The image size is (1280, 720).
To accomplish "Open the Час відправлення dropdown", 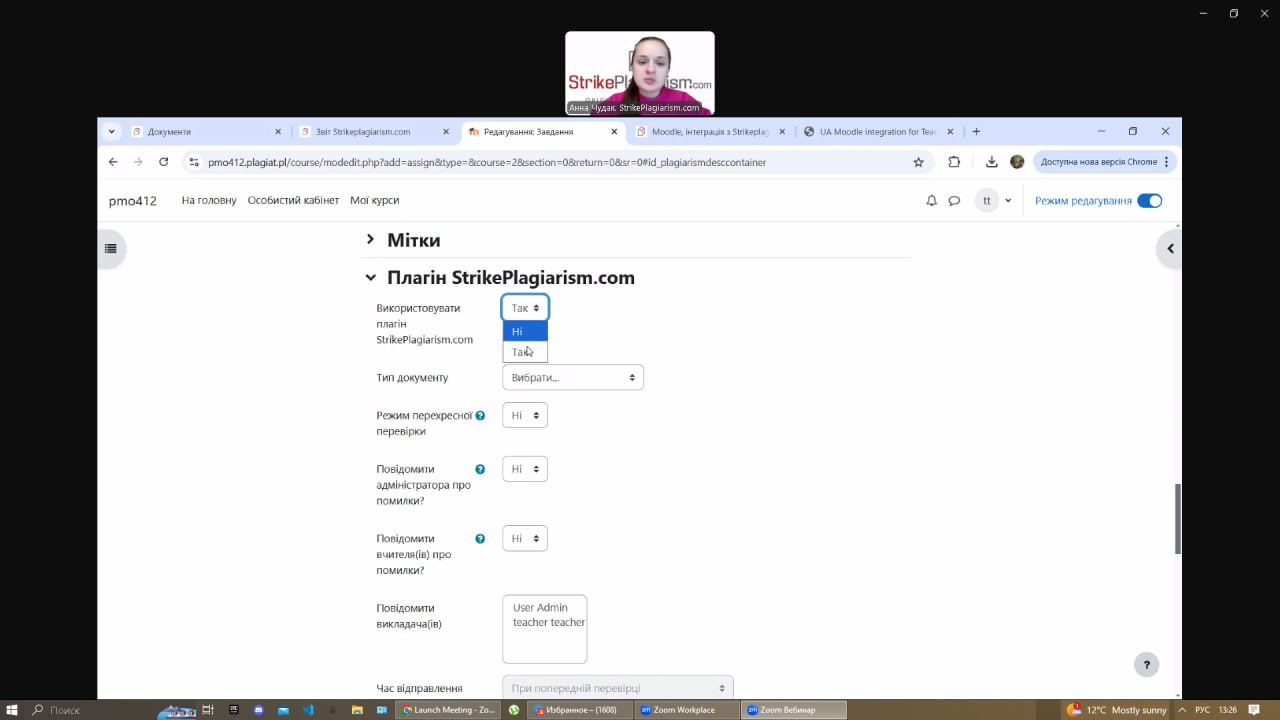I will [618, 687].
